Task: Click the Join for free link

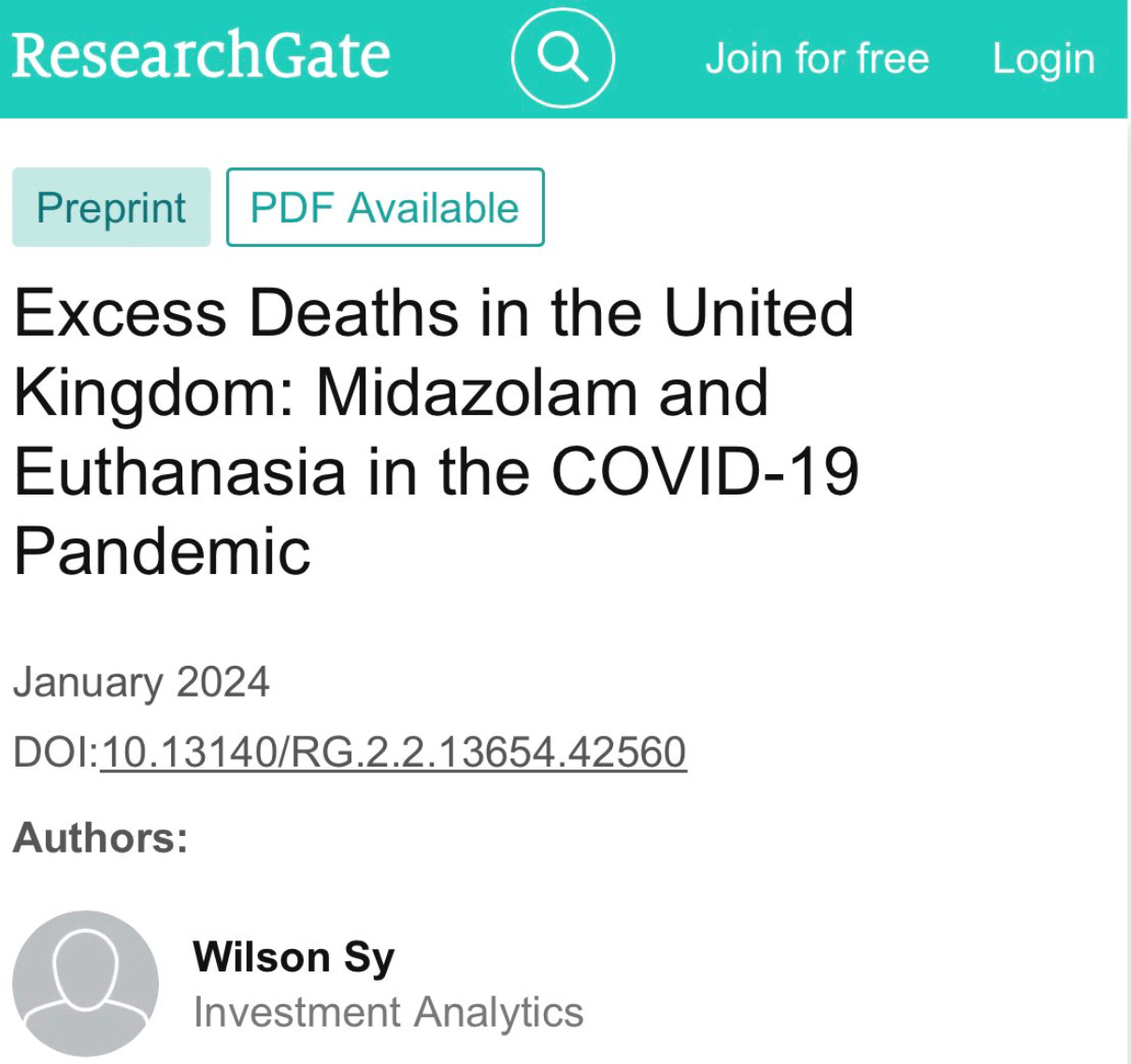Action: click(x=818, y=58)
